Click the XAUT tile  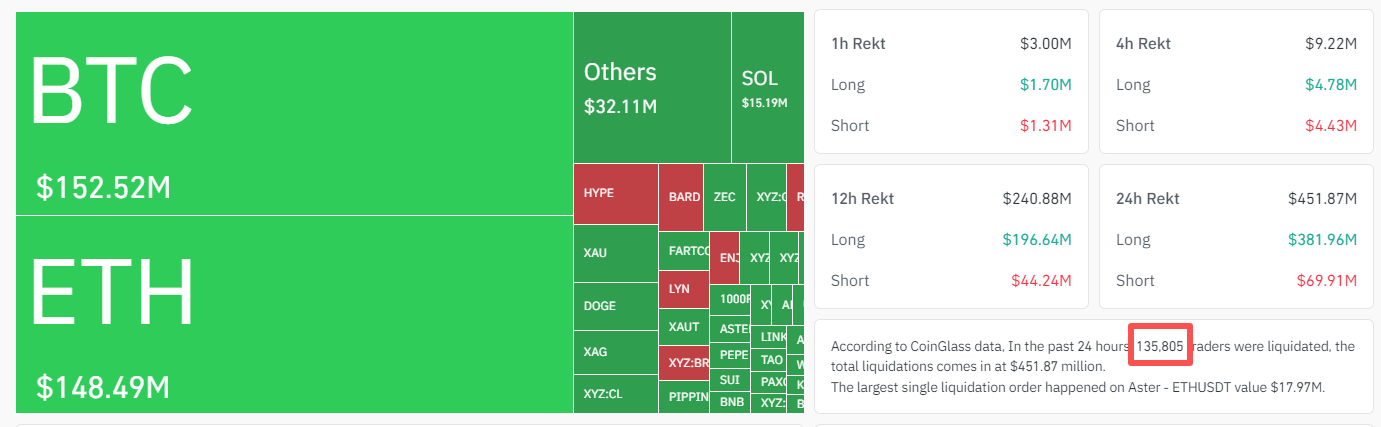point(683,327)
